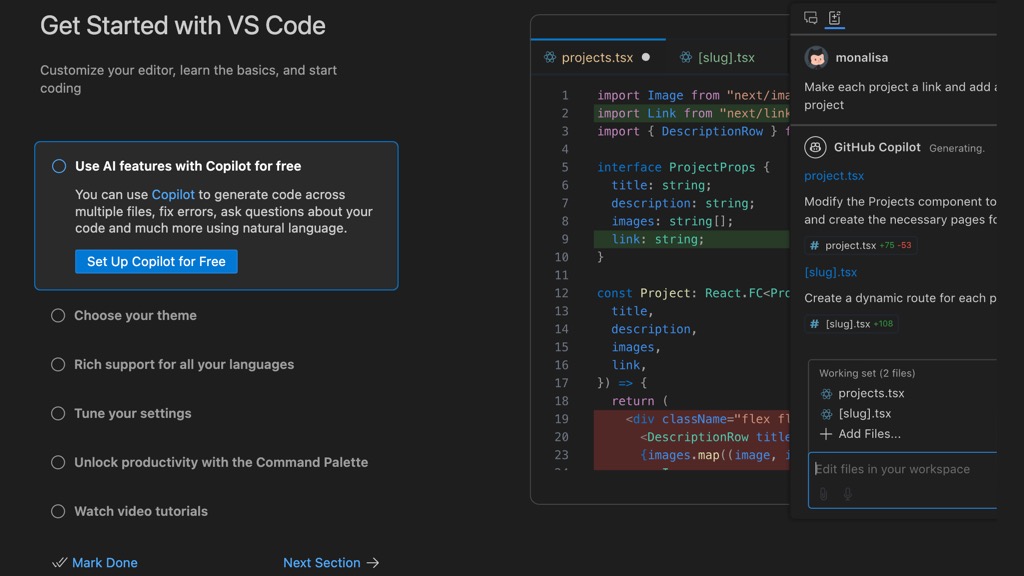Image resolution: width=1024 pixels, height=576 pixels.
Task: Expand the 'Choose your theme' step
Action: (135, 315)
